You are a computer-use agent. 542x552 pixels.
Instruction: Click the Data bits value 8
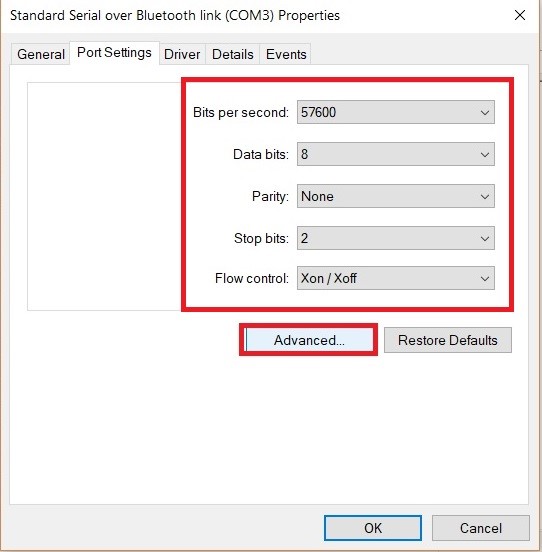304,155
